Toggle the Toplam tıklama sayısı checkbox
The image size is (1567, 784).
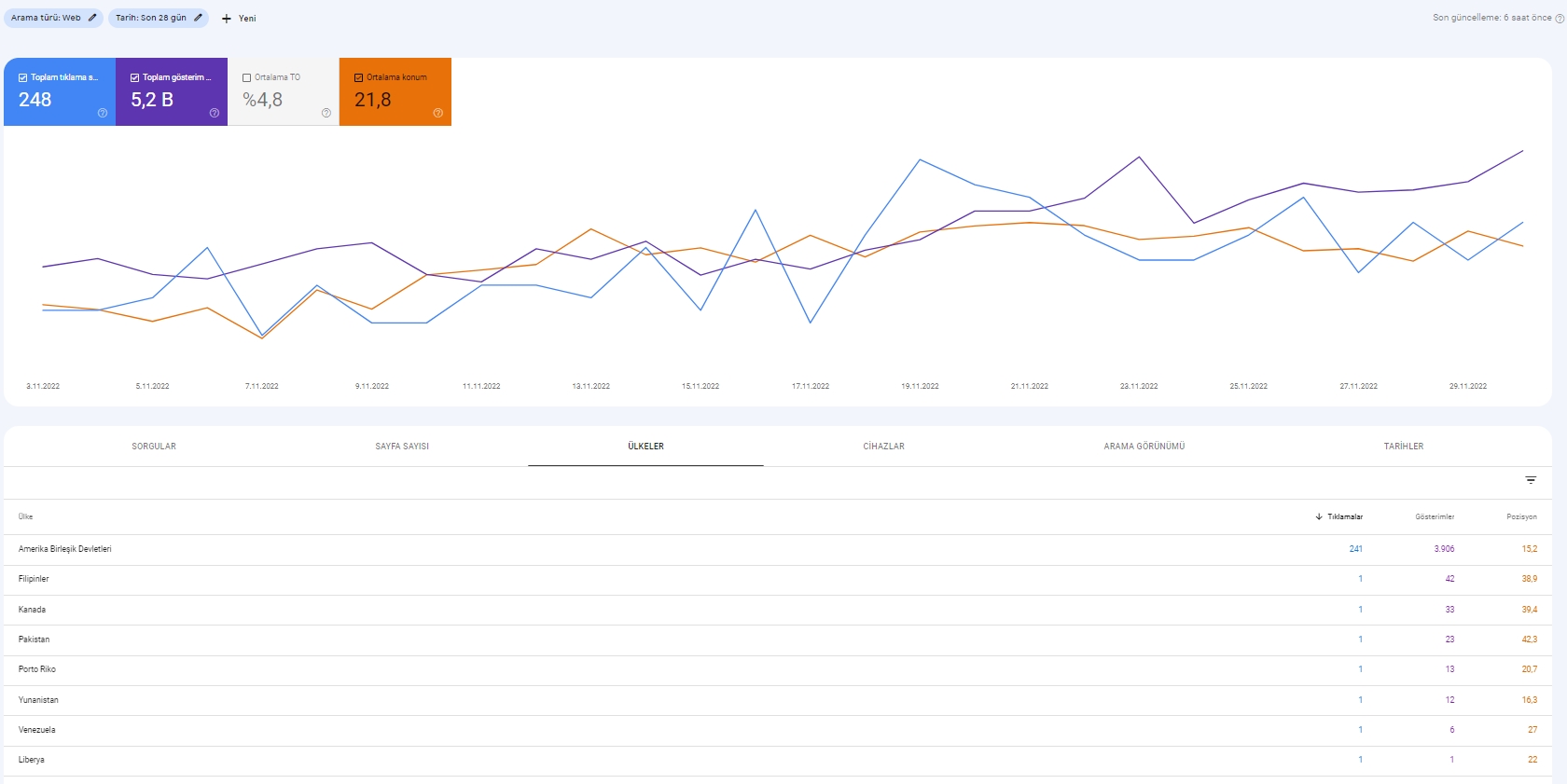(23, 78)
